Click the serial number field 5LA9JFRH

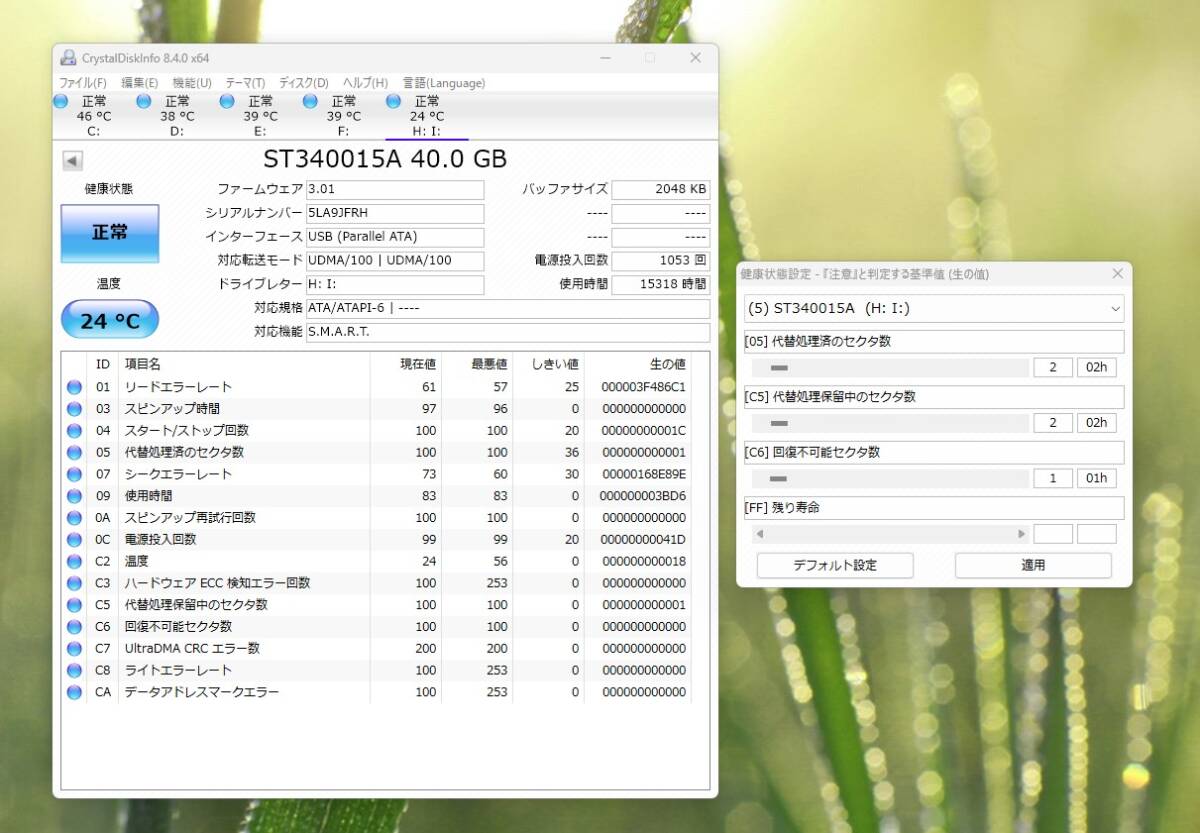click(395, 214)
